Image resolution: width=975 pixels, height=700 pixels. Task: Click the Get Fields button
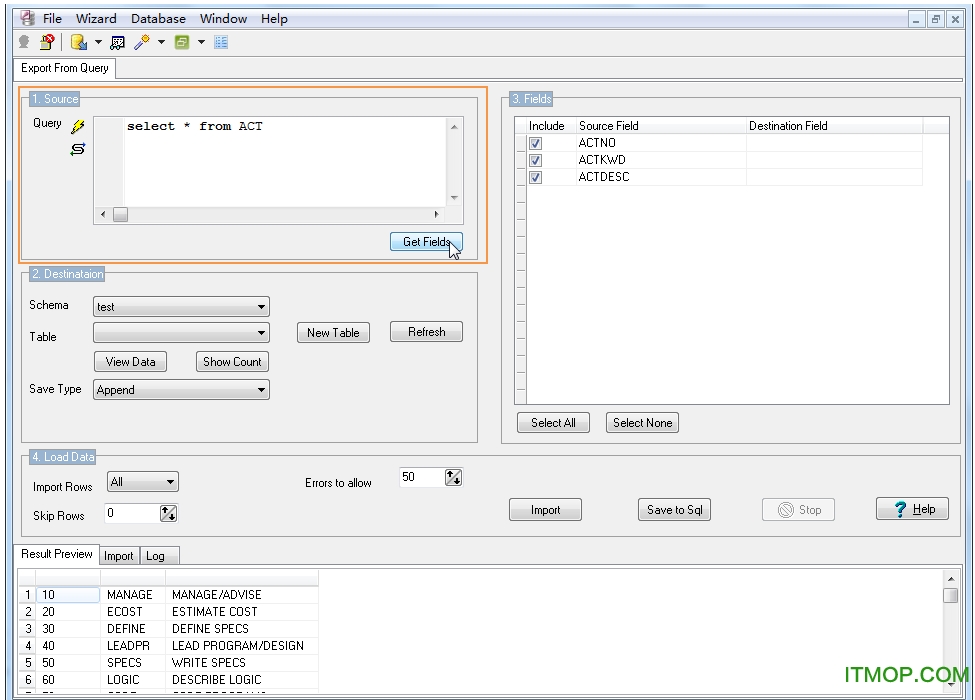pyautogui.click(x=426, y=241)
